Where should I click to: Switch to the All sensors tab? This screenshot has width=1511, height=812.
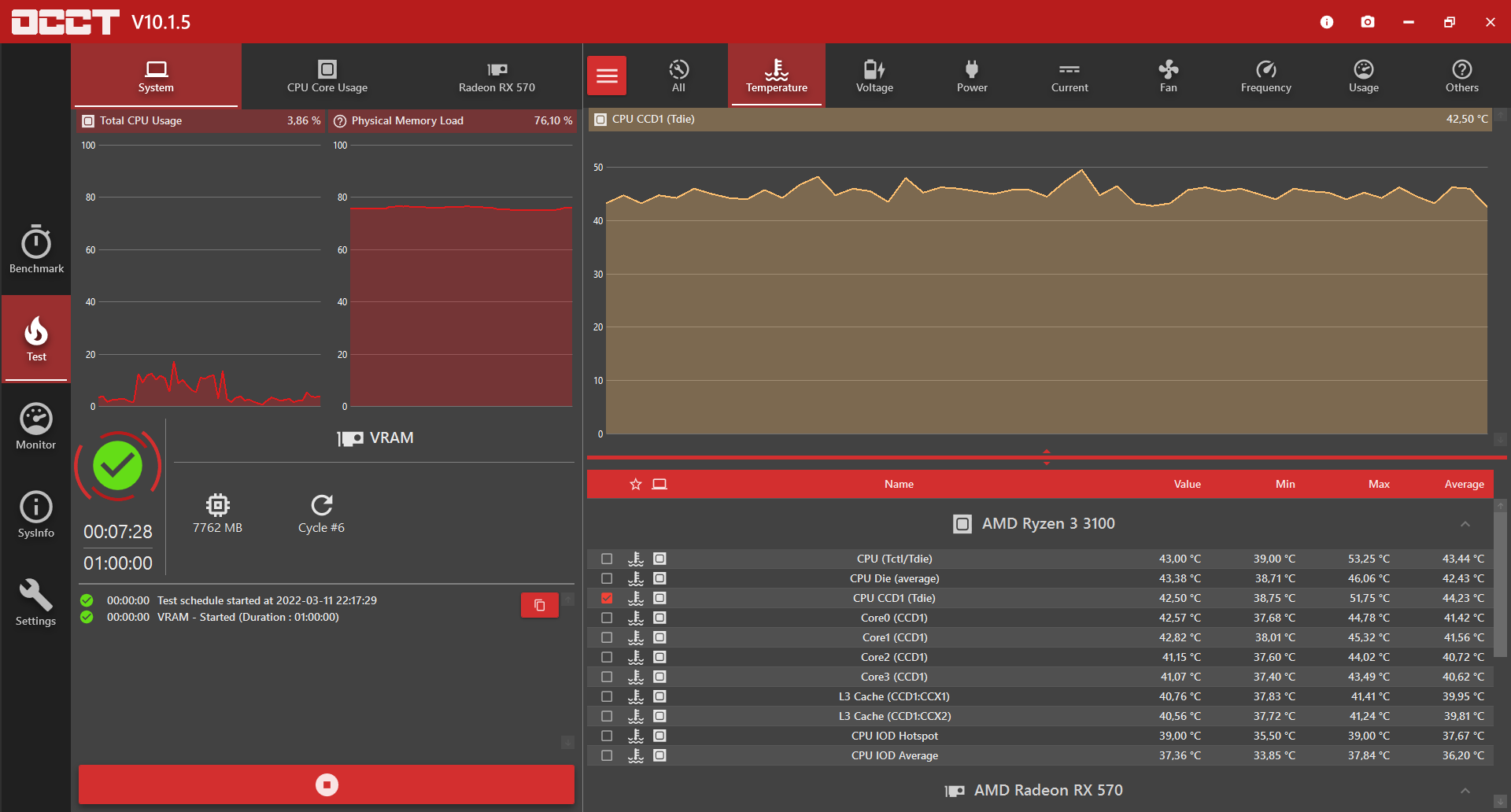point(678,76)
